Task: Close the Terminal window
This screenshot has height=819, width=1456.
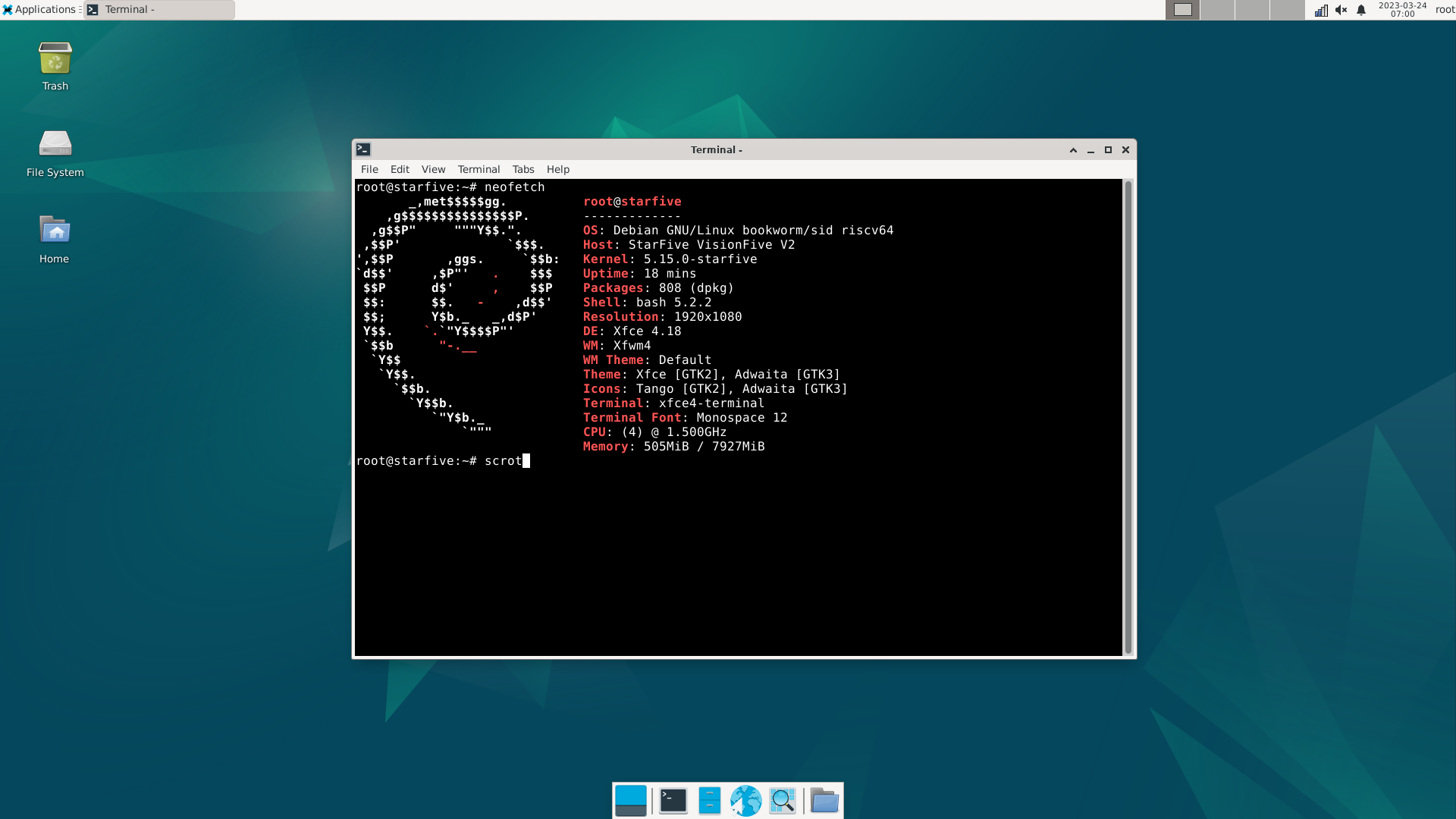Action: click(1125, 150)
